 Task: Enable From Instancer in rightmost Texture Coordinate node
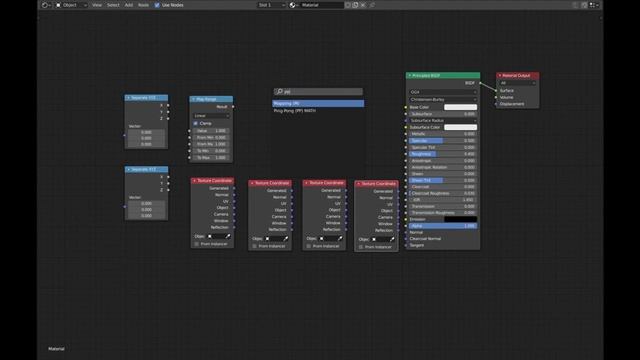coord(361,247)
